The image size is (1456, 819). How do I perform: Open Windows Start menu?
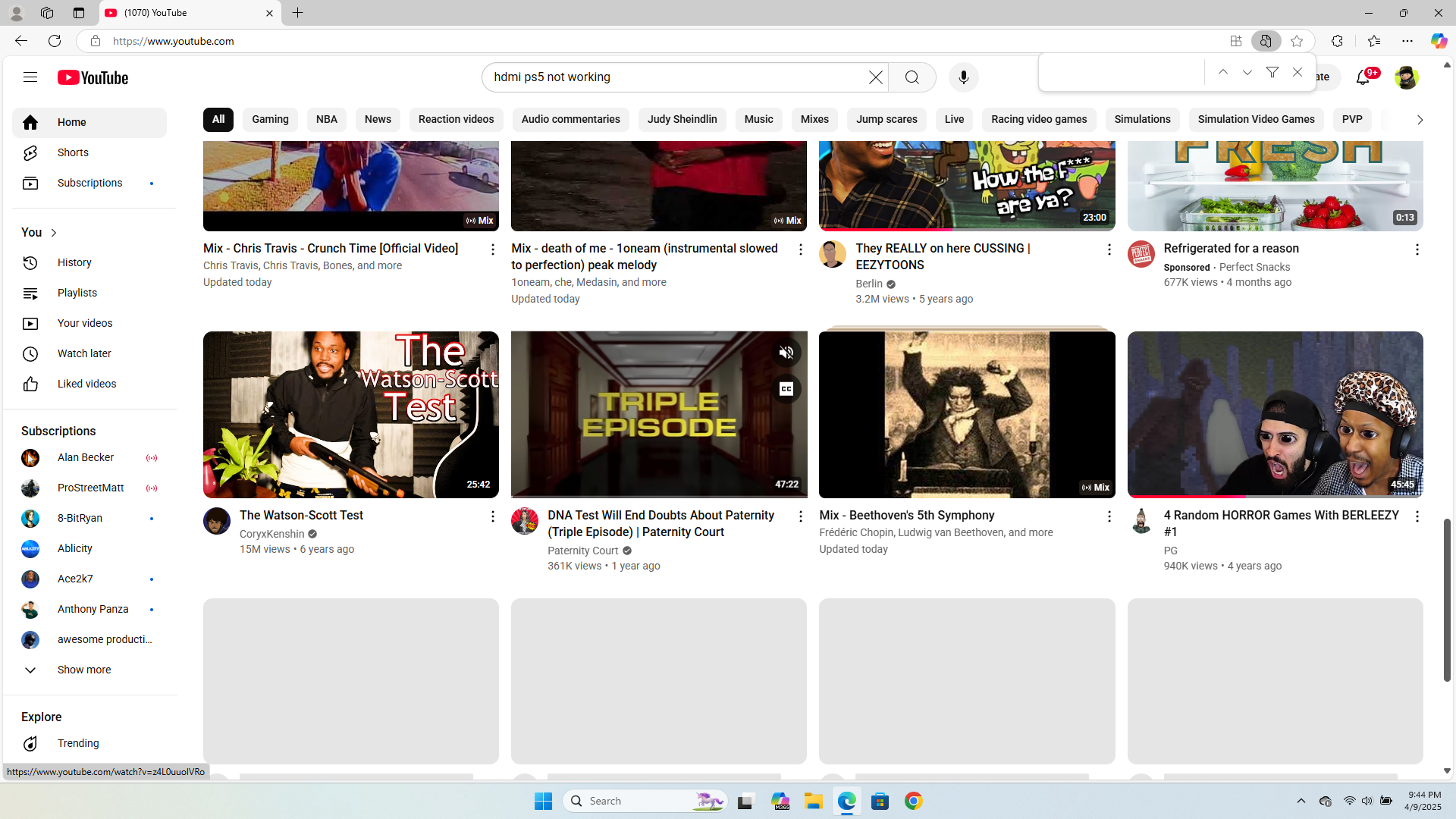pos(543,801)
